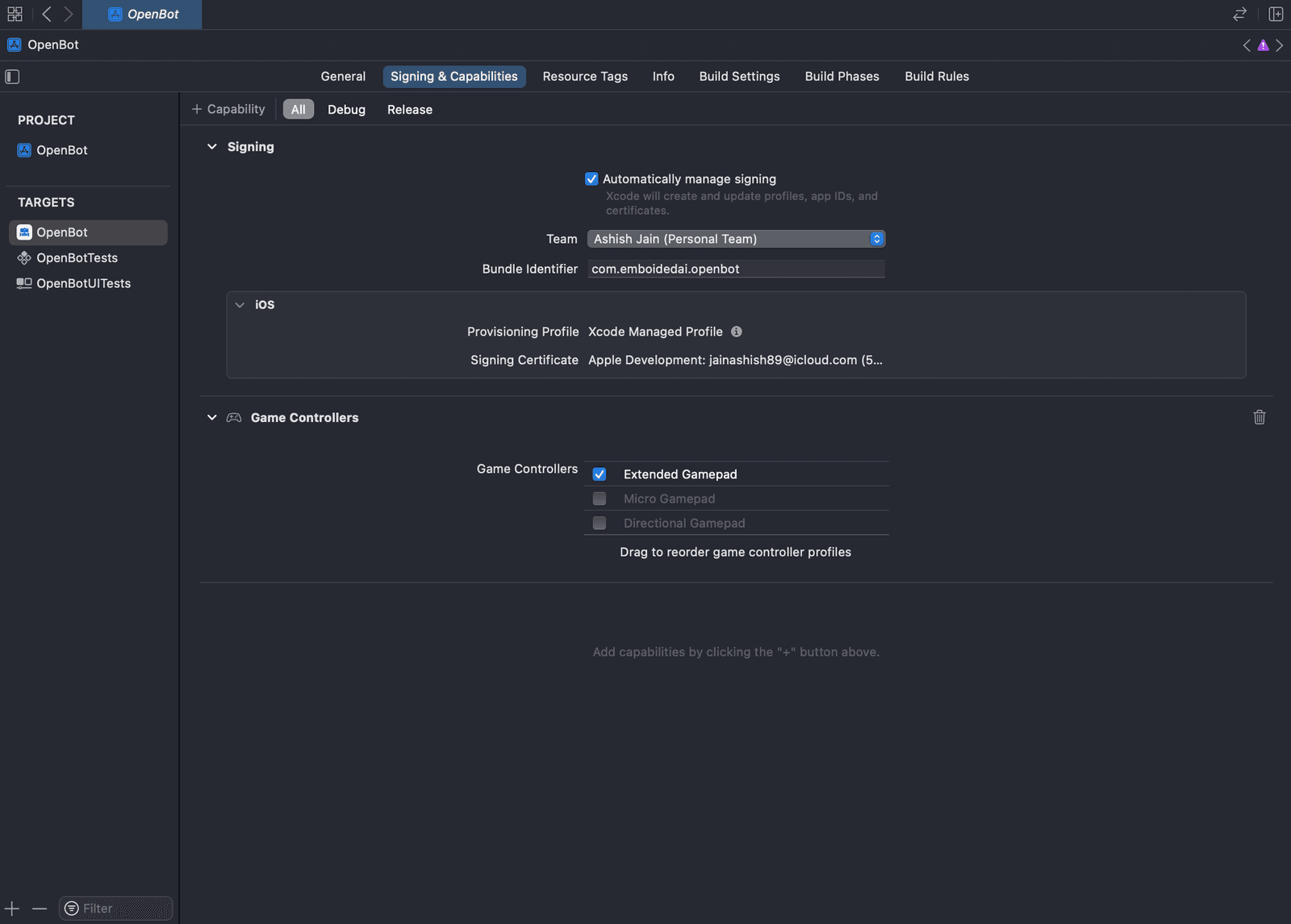Screen dimensions: 1291x924
Task: Collapse the iOS signing subsection
Action: pyautogui.click(x=240, y=305)
